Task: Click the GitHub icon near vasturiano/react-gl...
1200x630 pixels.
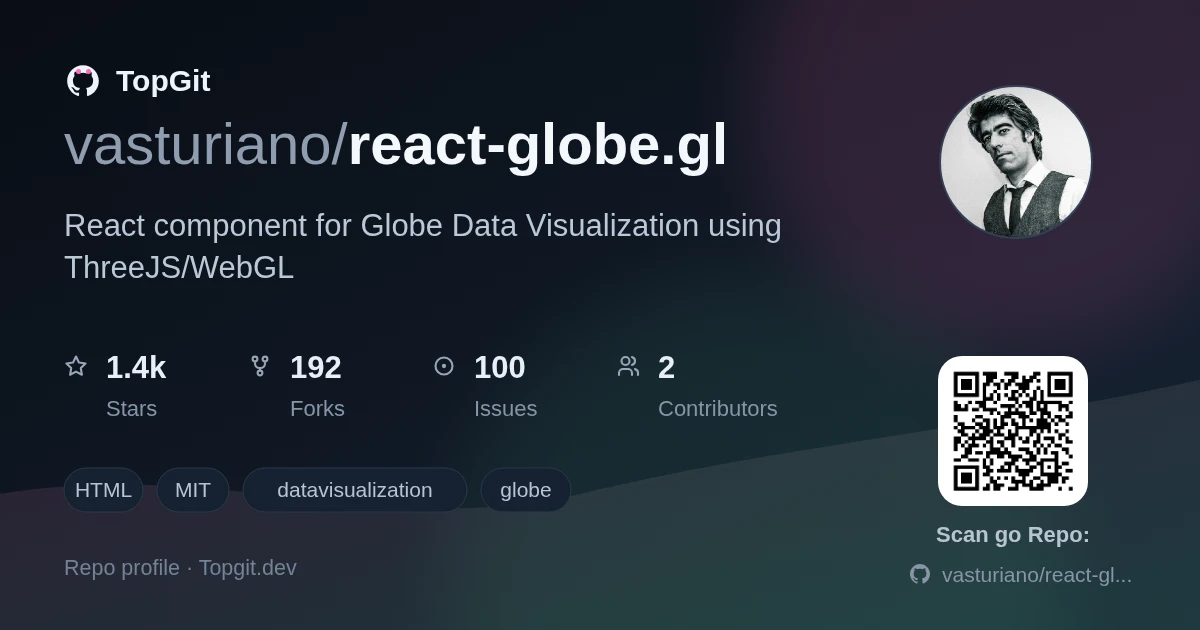Action: point(920,574)
